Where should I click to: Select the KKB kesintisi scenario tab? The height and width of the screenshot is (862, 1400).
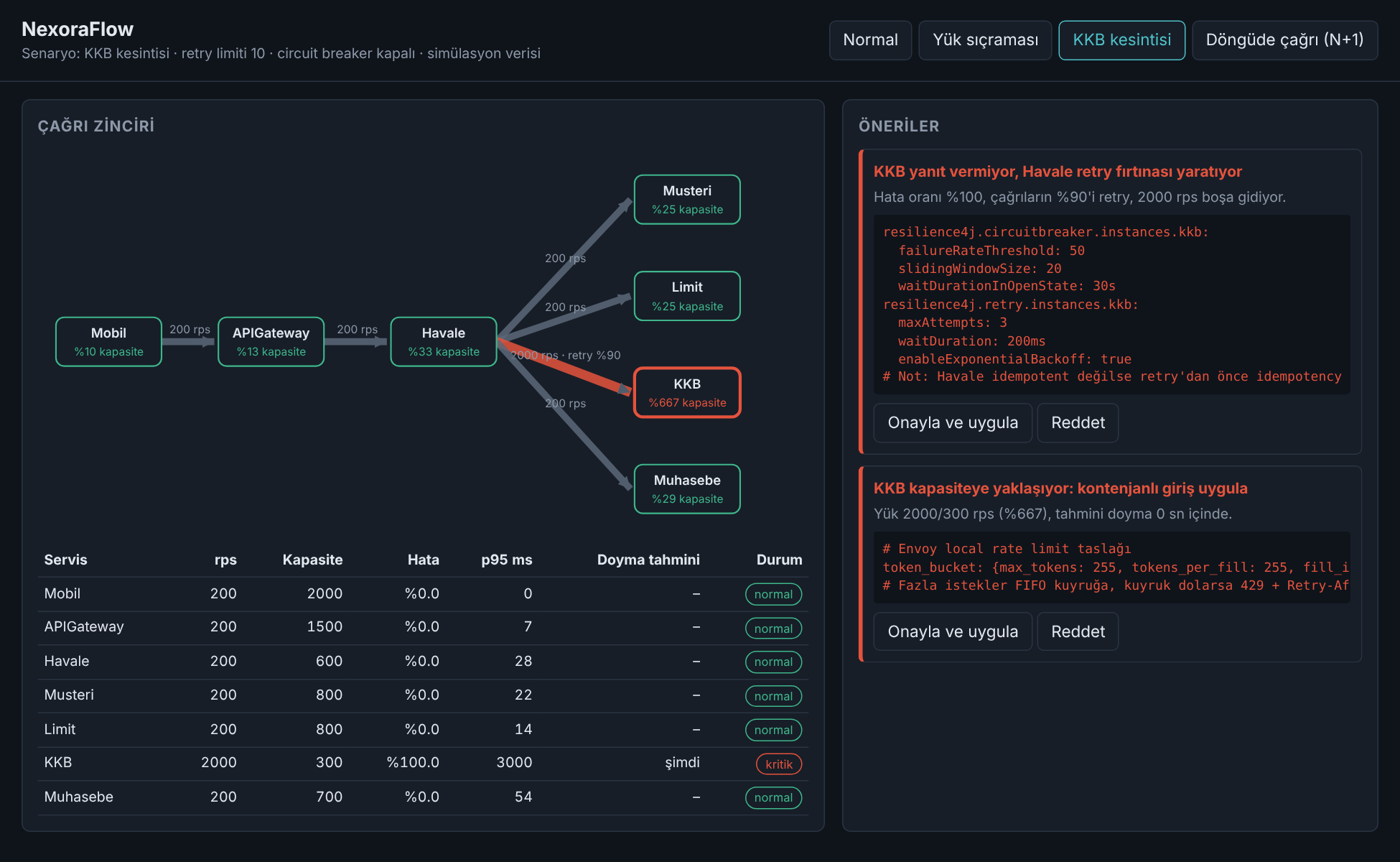[x=1121, y=40]
